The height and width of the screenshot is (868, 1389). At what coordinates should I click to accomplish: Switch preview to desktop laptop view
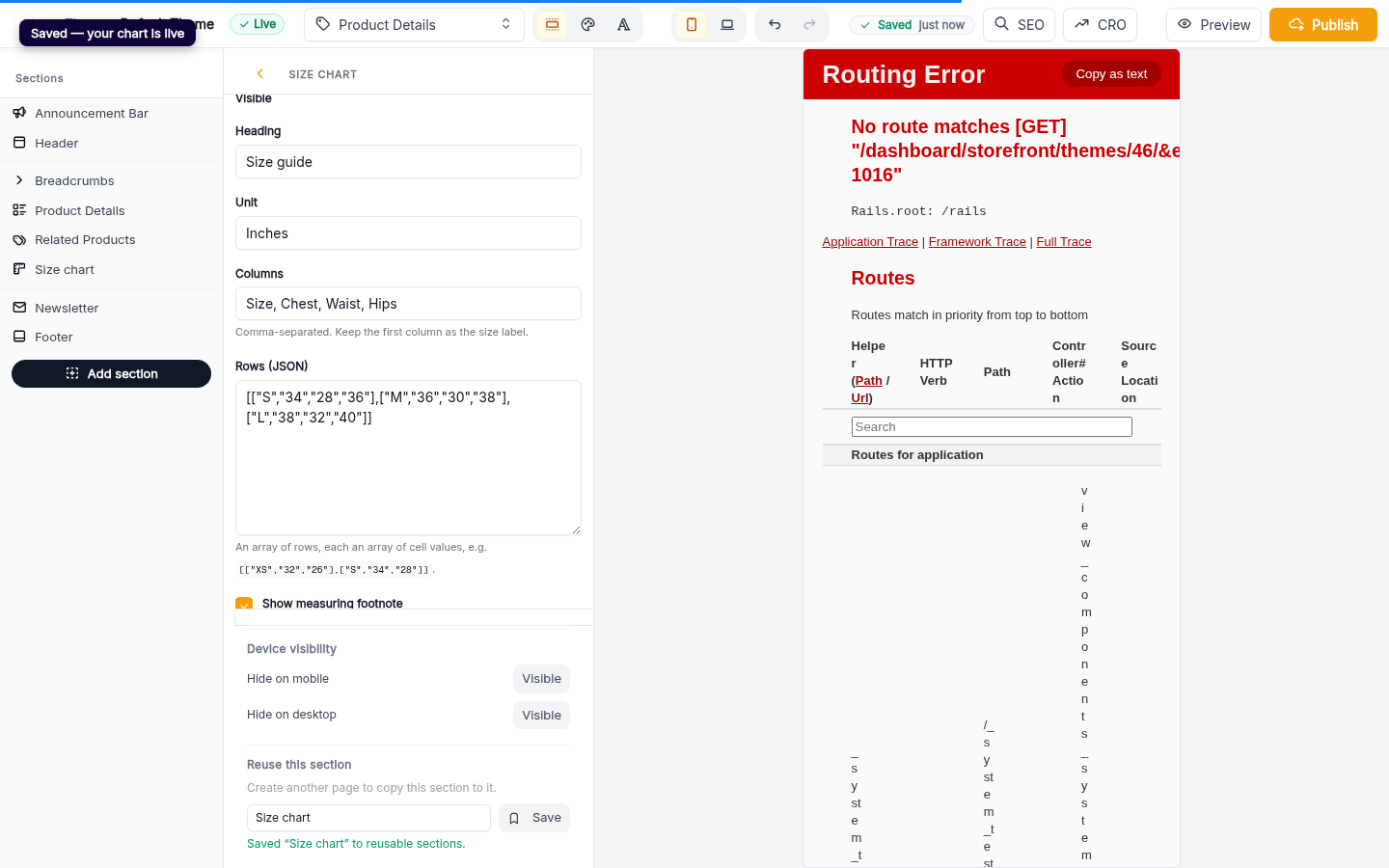point(727,25)
